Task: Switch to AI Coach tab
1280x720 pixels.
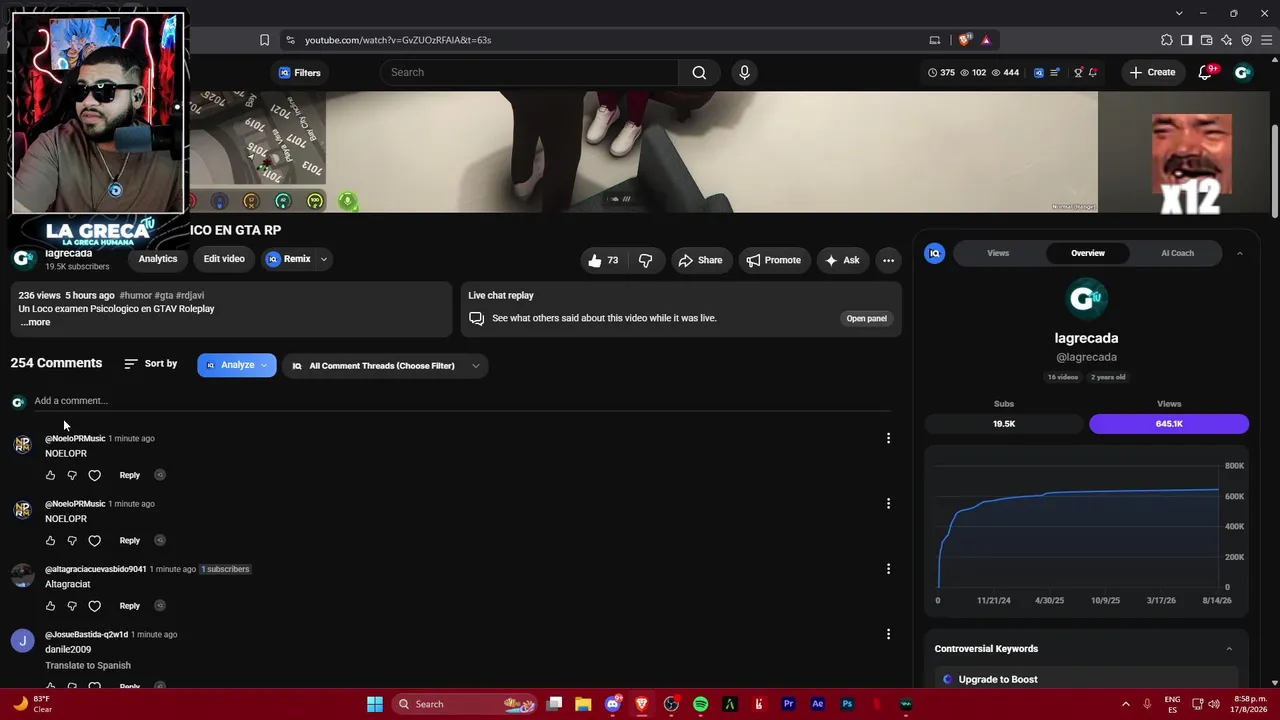Action: coord(1177,253)
